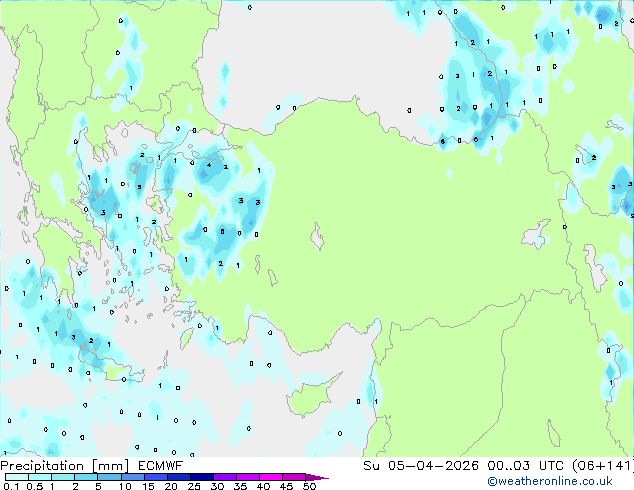Select the 0.1–0.5 mm legend swatch
The height and width of the screenshot is (490, 634).
(x=17, y=477)
